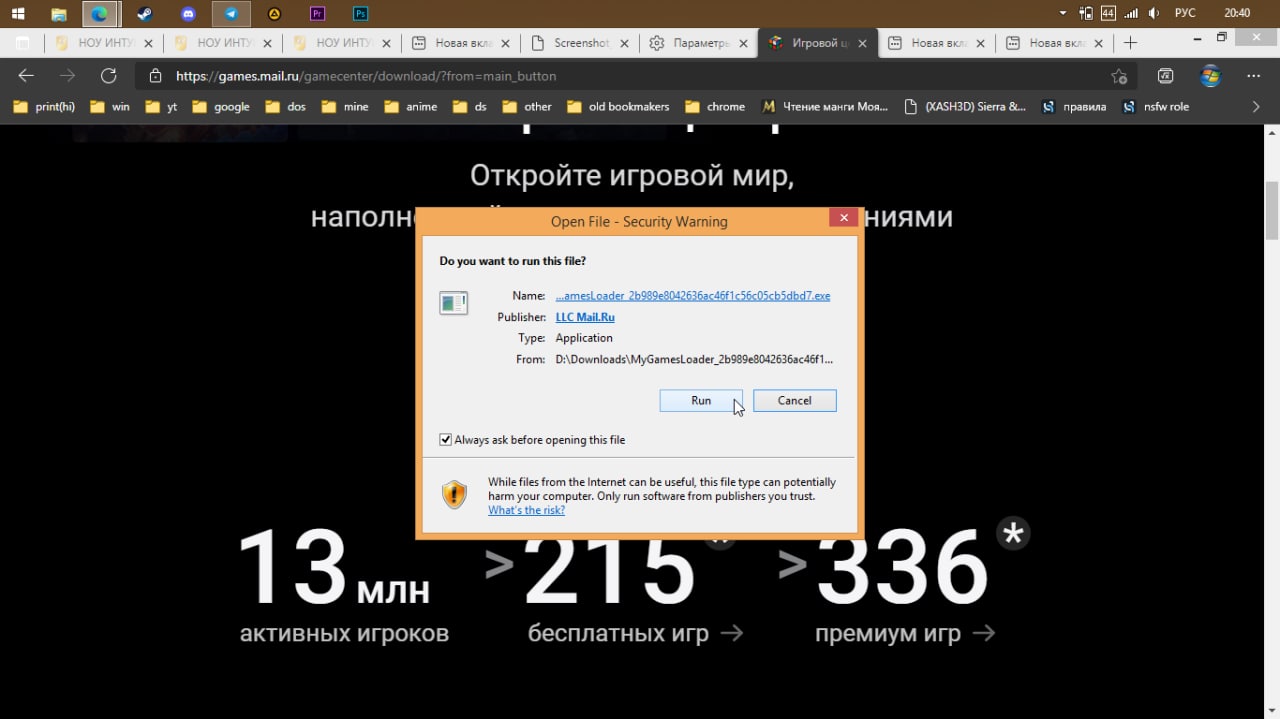Click the network signal tray icon
The width and height of the screenshot is (1280, 719).
1131,13
